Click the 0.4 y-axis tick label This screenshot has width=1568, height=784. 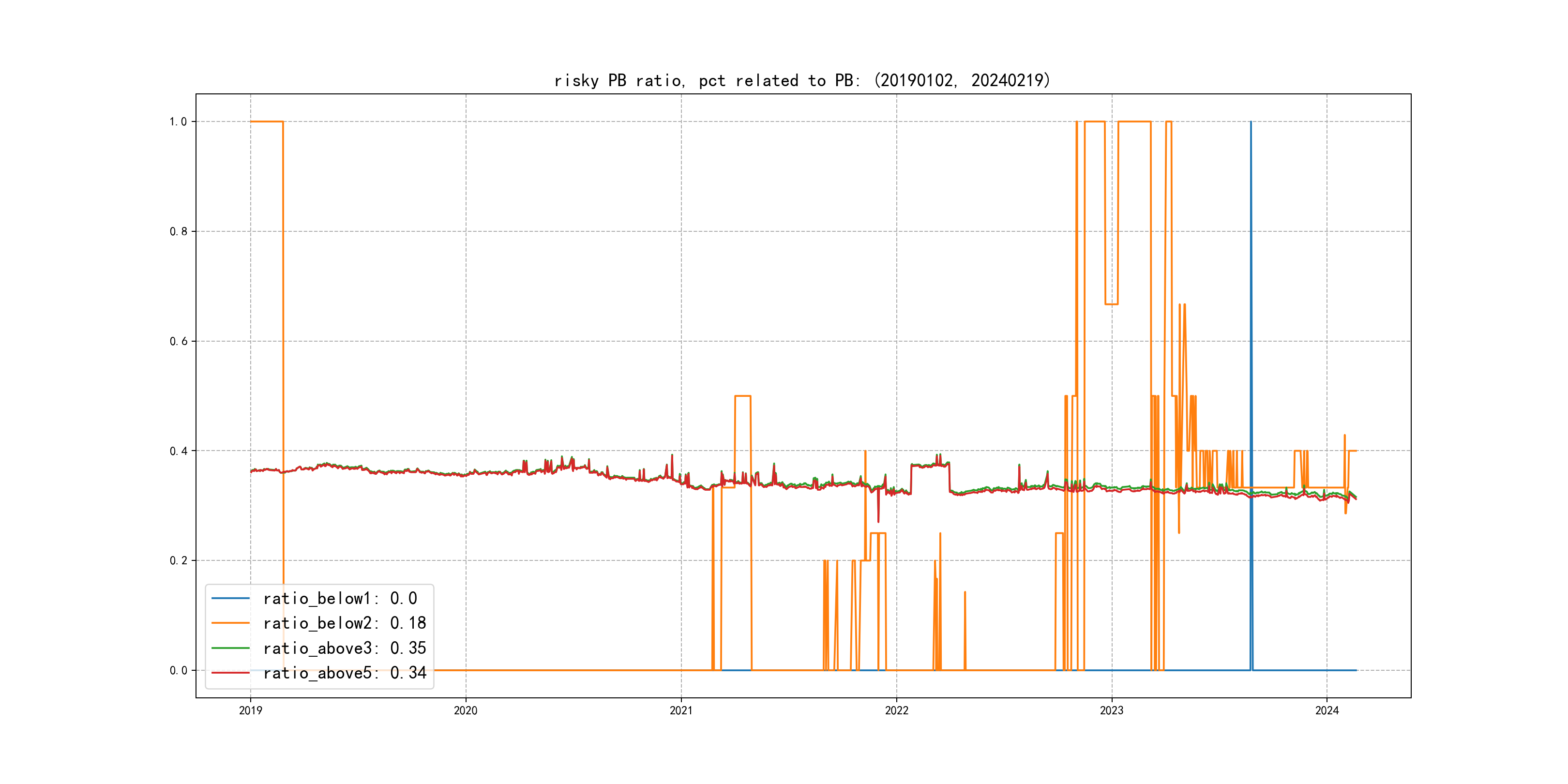point(178,451)
